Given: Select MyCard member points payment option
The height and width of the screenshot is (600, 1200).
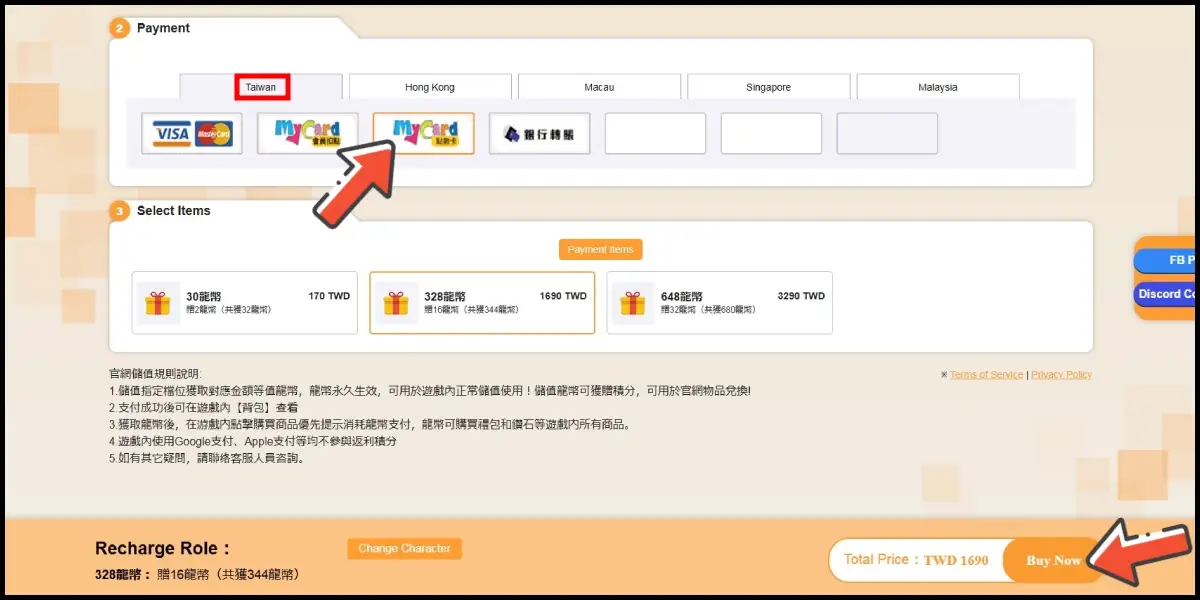Looking at the screenshot, I should coord(307,133).
